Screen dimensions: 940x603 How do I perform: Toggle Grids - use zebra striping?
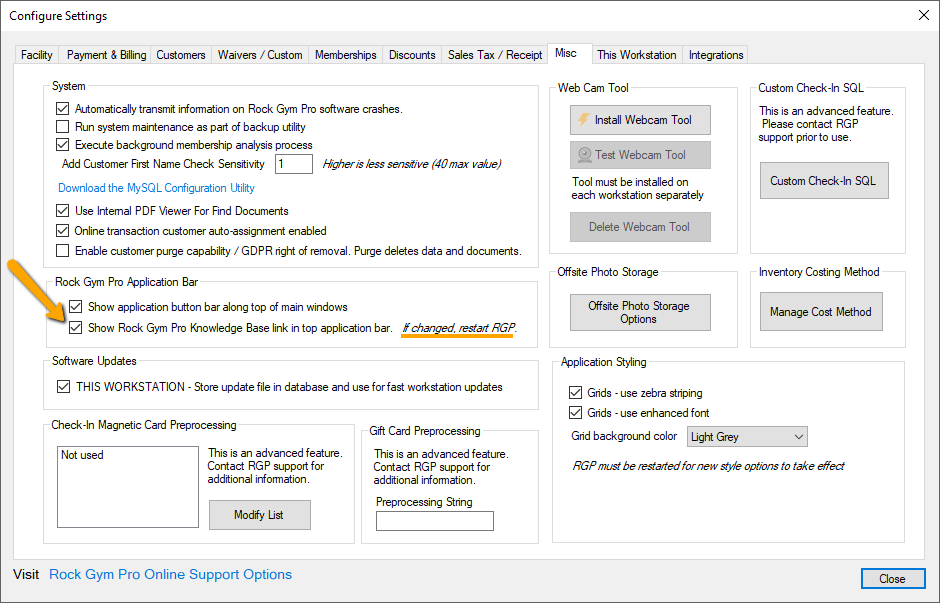coord(576,393)
